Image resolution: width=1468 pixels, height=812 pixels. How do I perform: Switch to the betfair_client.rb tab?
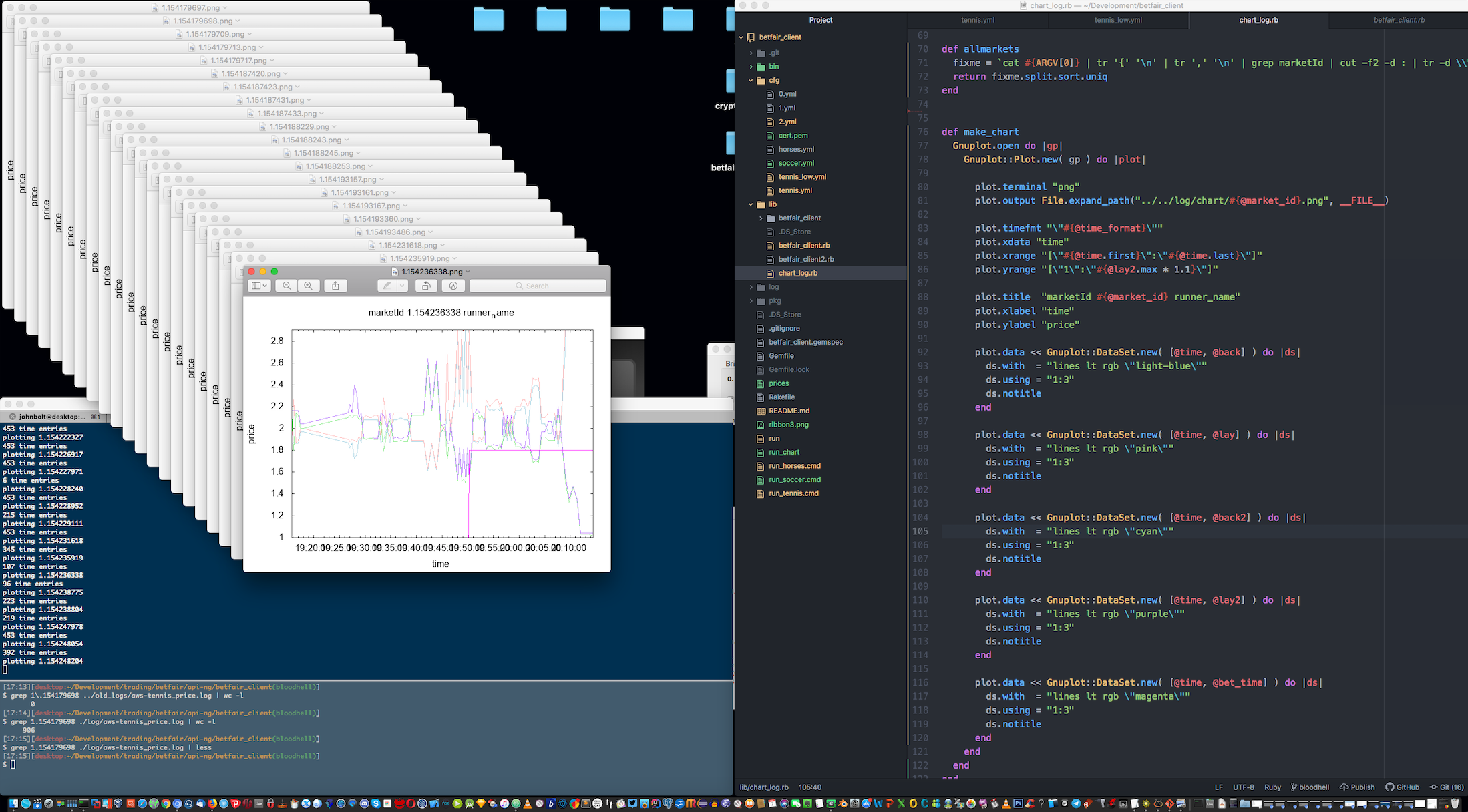click(x=1399, y=20)
